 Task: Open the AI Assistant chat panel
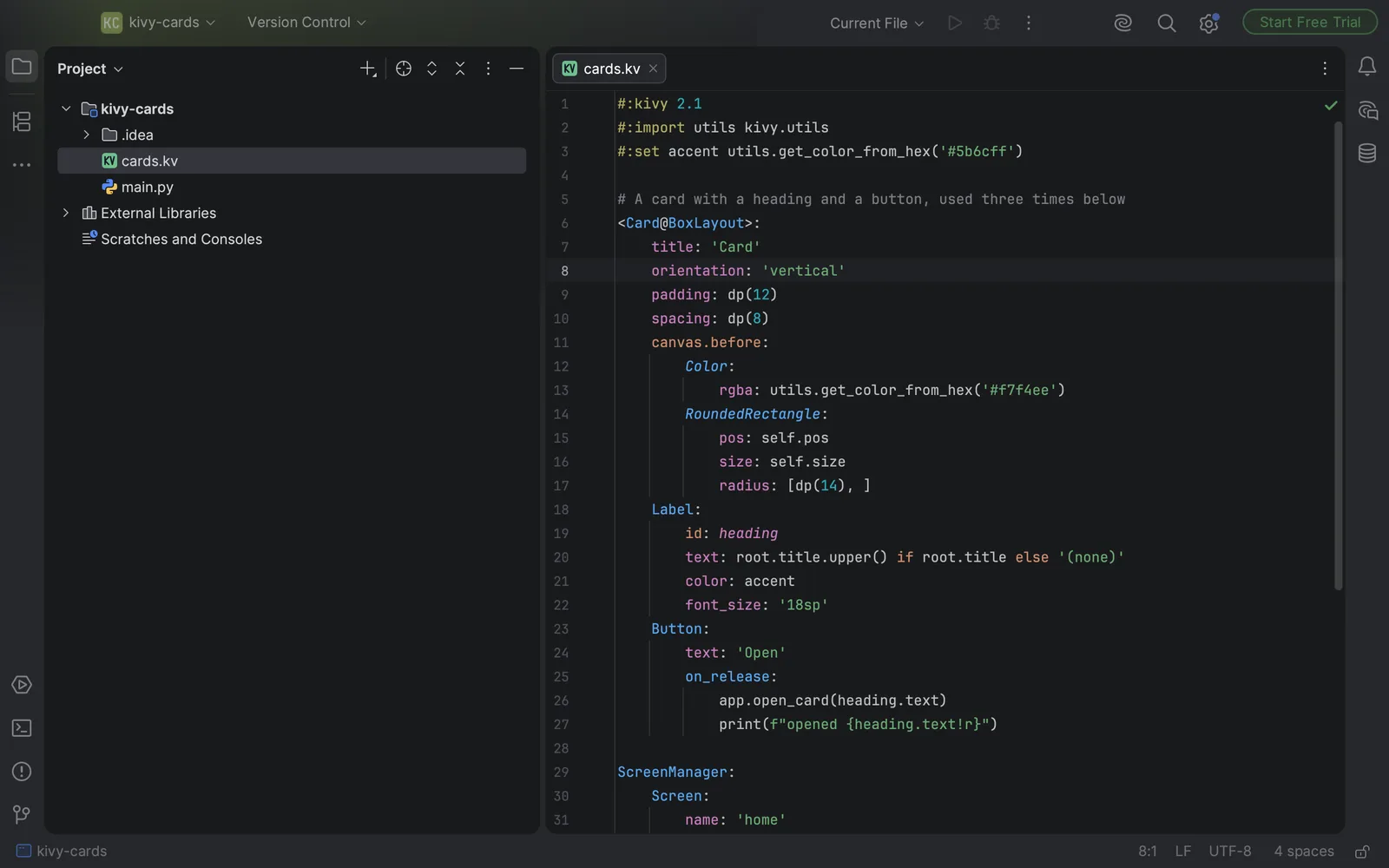(1367, 110)
